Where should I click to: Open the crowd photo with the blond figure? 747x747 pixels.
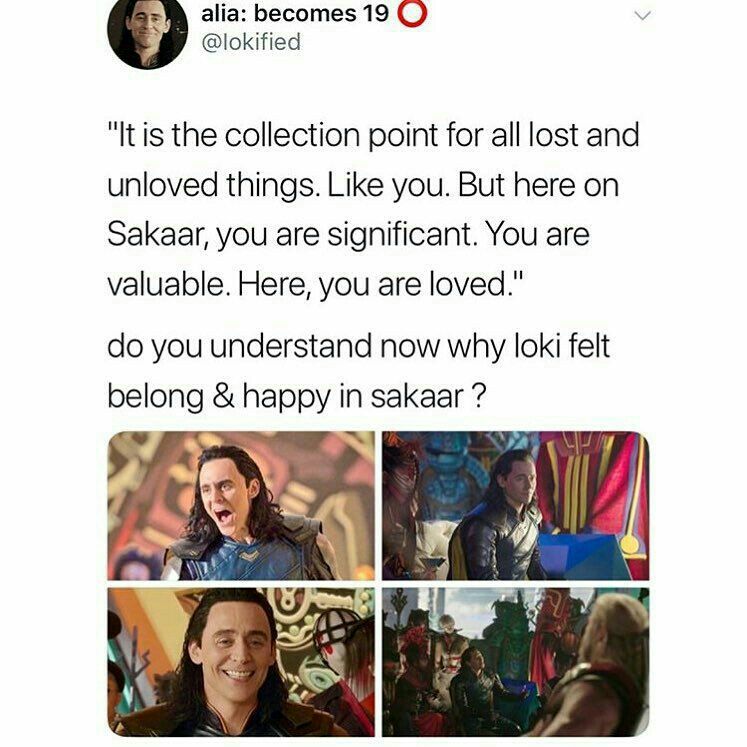click(x=515, y=662)
